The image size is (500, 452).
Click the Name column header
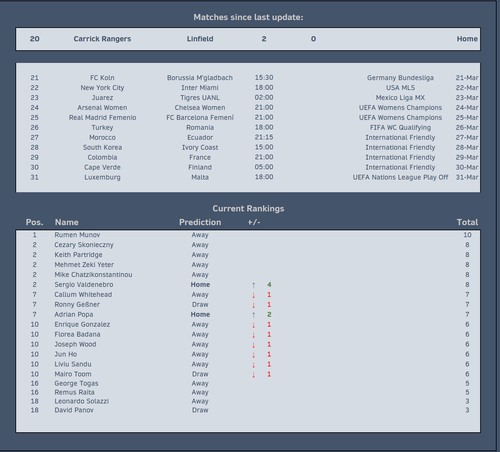[67, 222]
